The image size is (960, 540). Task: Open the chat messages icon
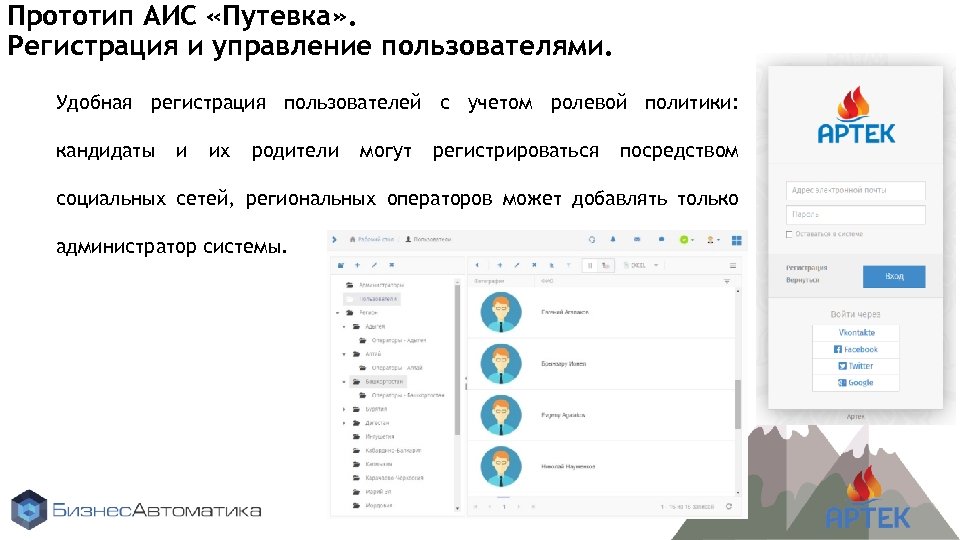661,239
